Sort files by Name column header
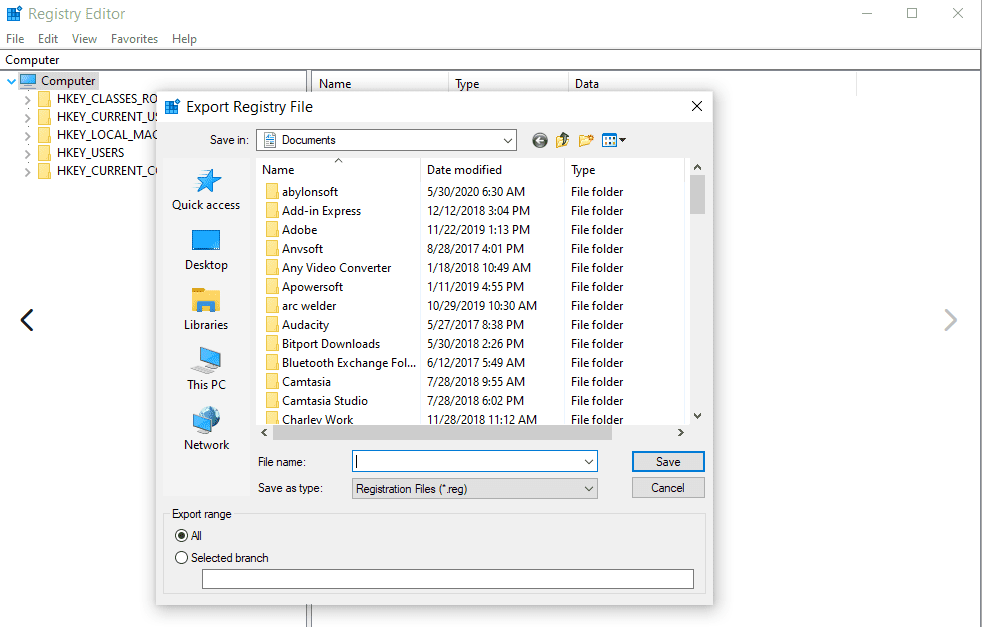The height and width of the screenshot is (627, 982). [338, 170]
